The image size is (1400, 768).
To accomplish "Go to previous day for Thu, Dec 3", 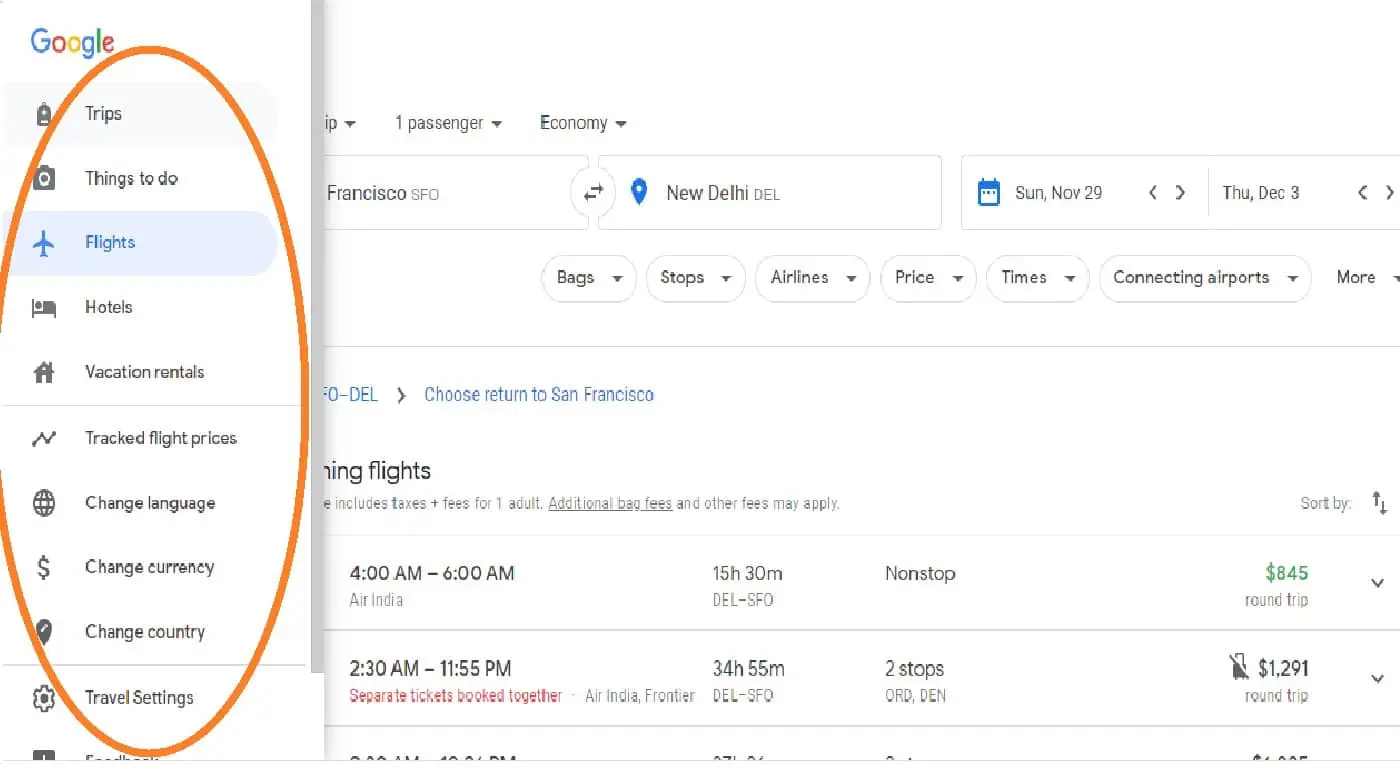I will [x=1362, y=193].
